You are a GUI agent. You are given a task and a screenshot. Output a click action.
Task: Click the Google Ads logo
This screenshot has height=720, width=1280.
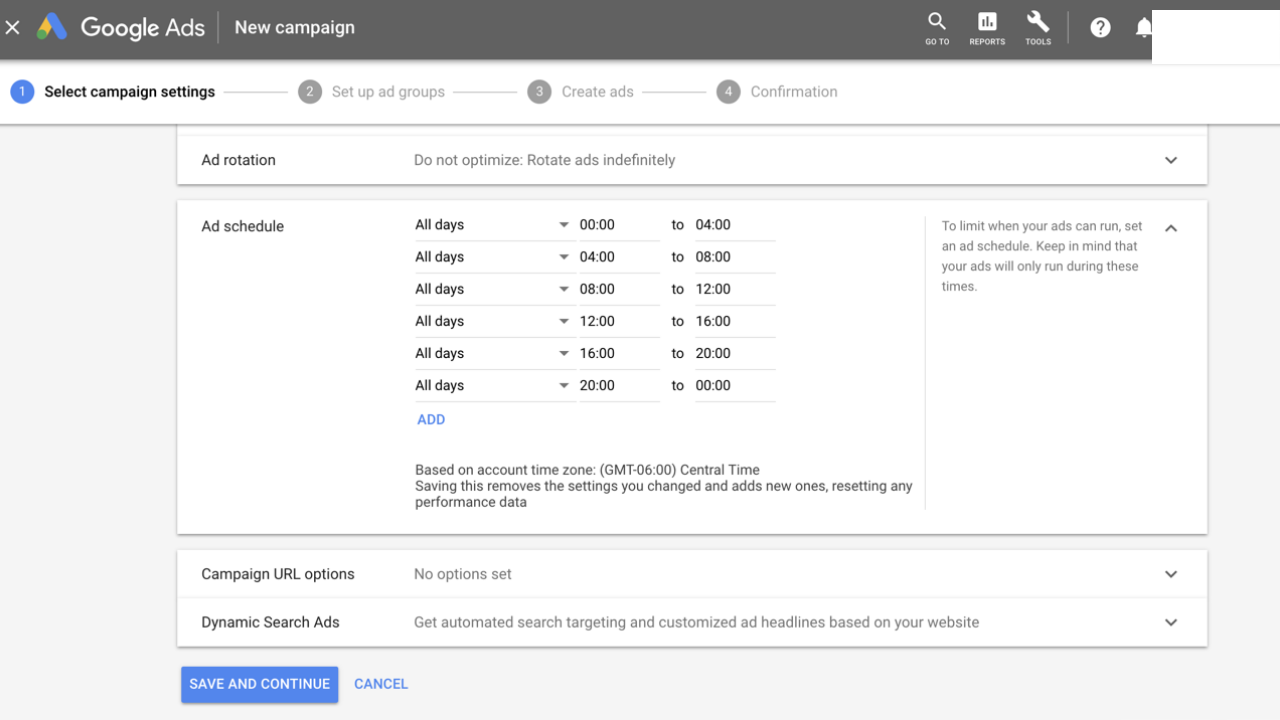point(121,28)
